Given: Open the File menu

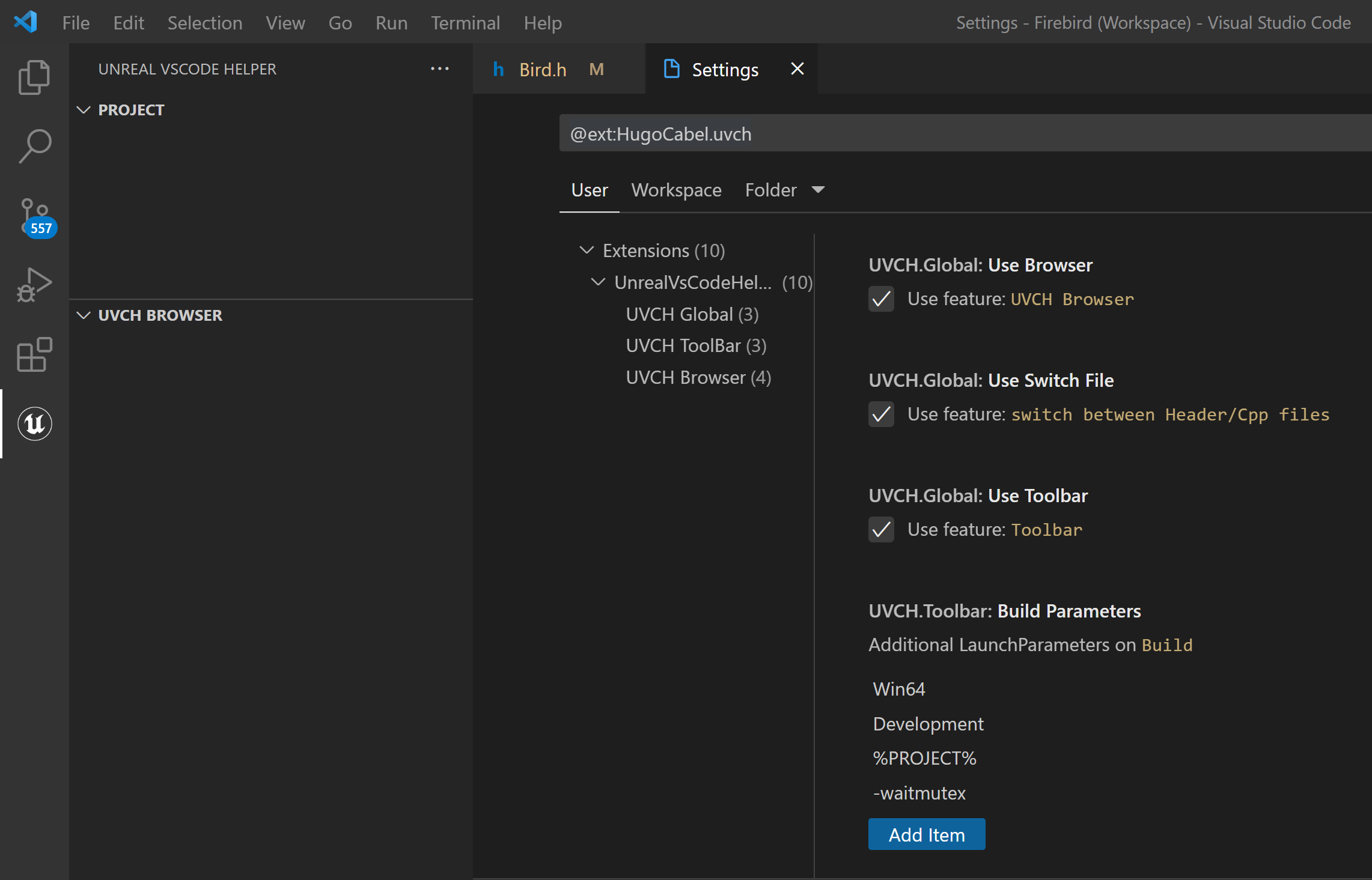Looking at the screenshot, I should 76,23.
